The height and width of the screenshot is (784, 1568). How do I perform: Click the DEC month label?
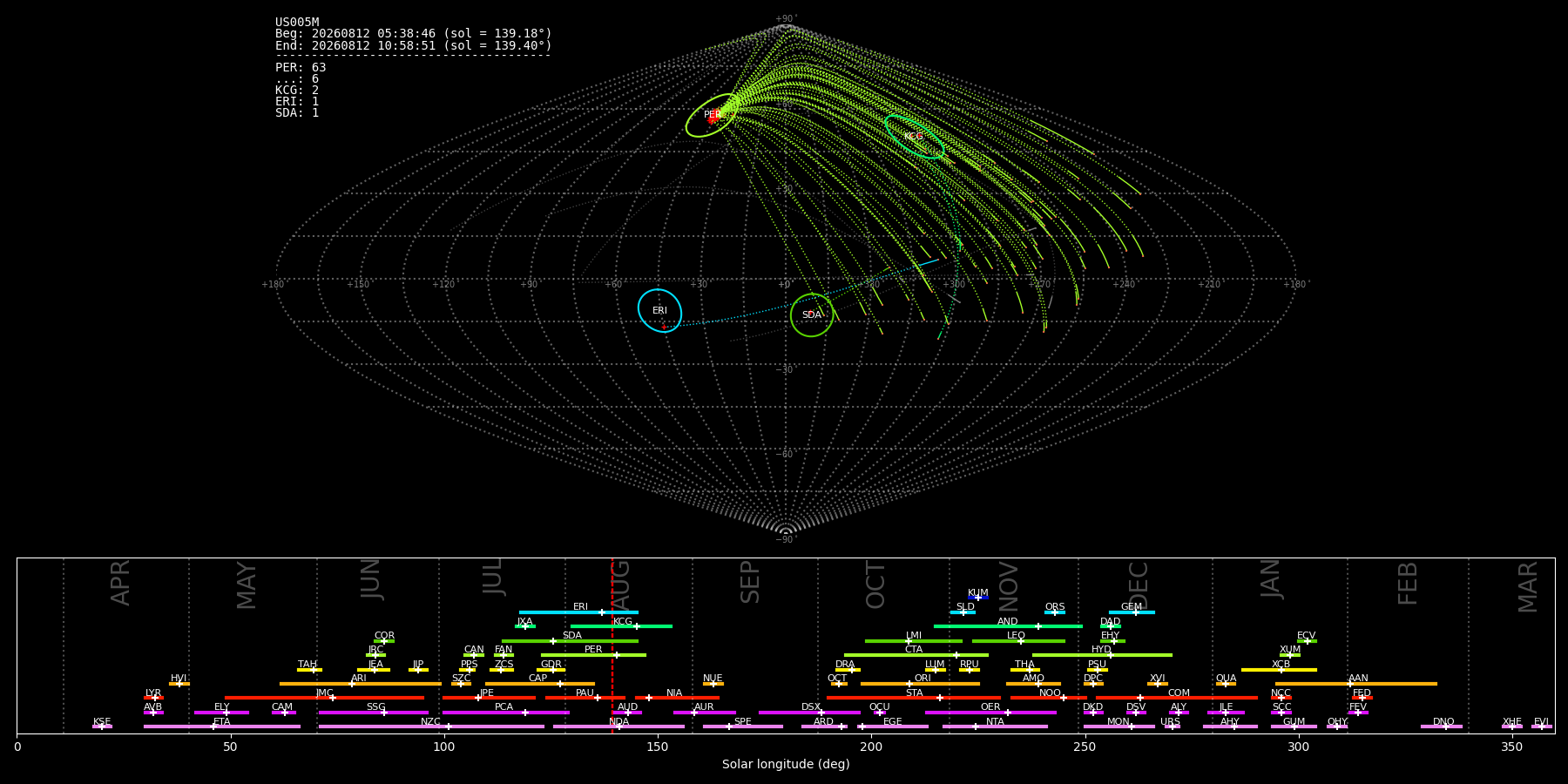pyautogui.click(x=1139, y=585)
